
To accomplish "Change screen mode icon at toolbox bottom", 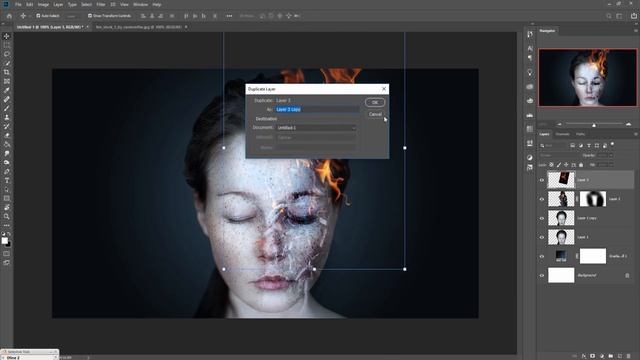I will [7, 262].
